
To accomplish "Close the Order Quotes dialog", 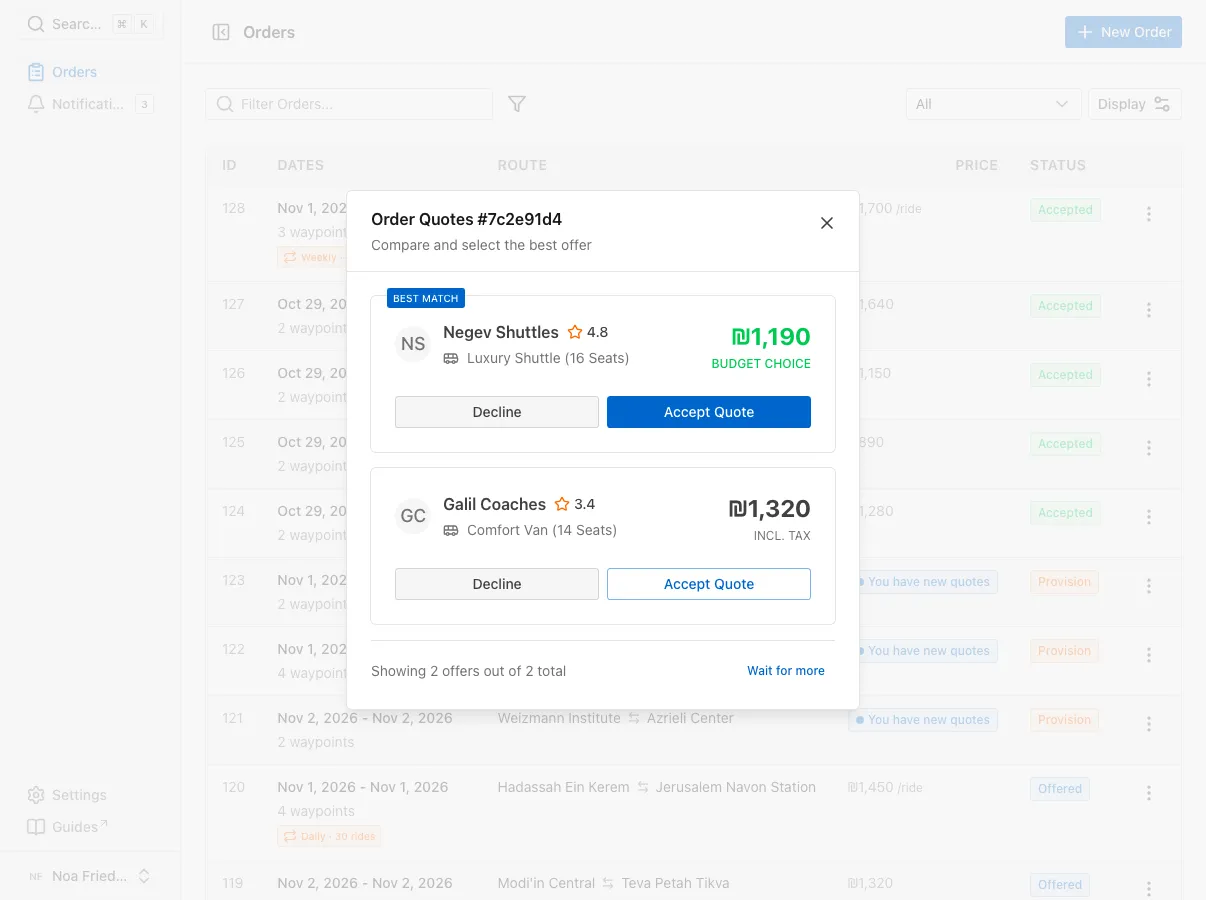I will pos(827,223).
